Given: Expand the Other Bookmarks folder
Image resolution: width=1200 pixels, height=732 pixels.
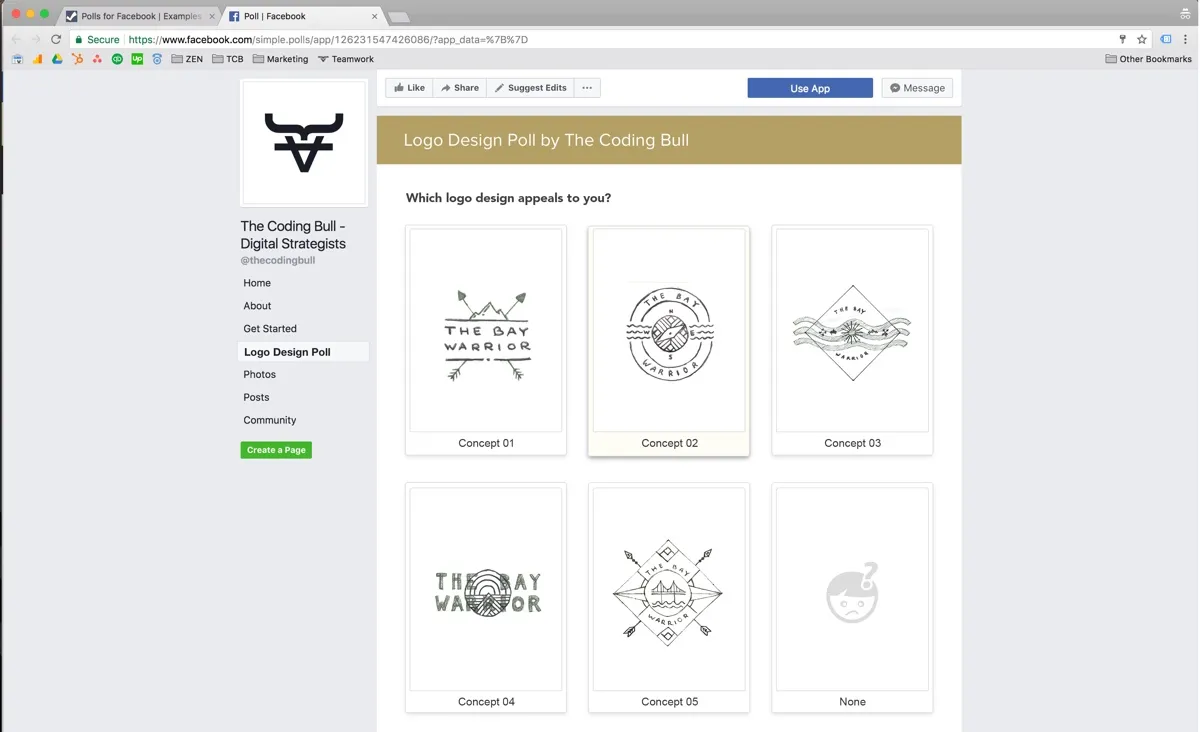Looking at the screenshot, I should coord(1148,59).
